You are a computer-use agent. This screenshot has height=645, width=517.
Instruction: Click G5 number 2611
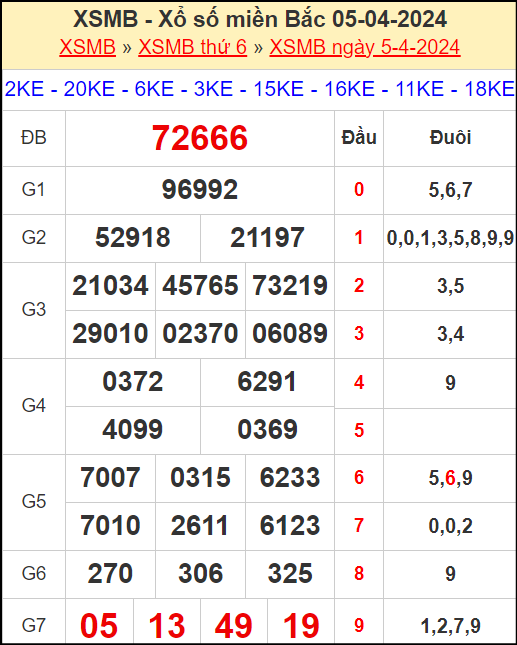tap(200, 525)
